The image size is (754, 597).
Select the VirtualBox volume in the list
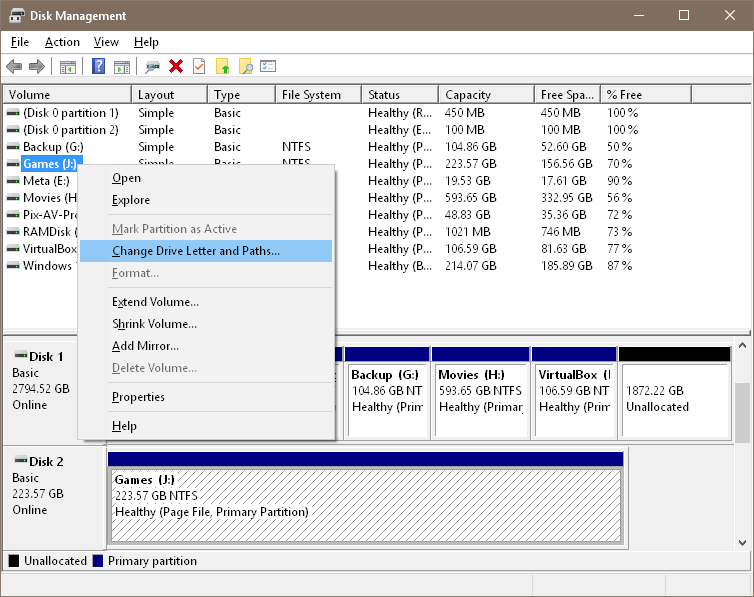coord(50,249)
